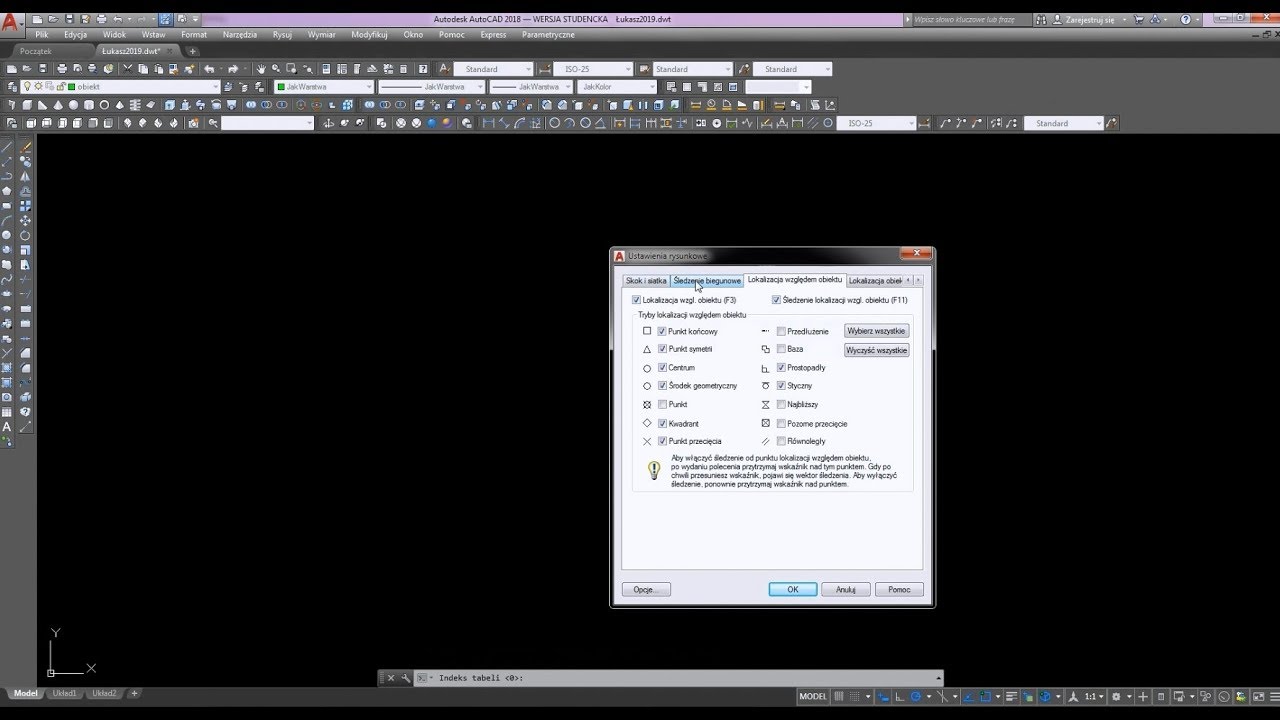Enable the Przedłużenie checkbox
The height and width of the screenshot is (720, 1280).
[x=781, y=331]
